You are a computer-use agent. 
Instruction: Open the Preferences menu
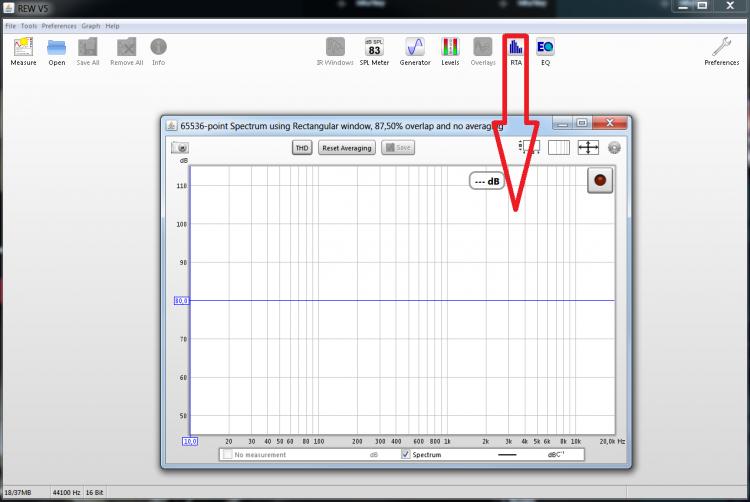coord(59,26)
